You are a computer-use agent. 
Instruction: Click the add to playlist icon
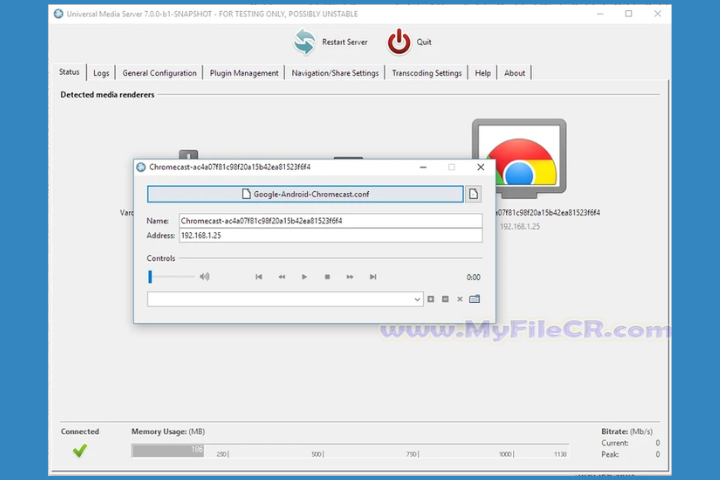click(x=431, y=299)
